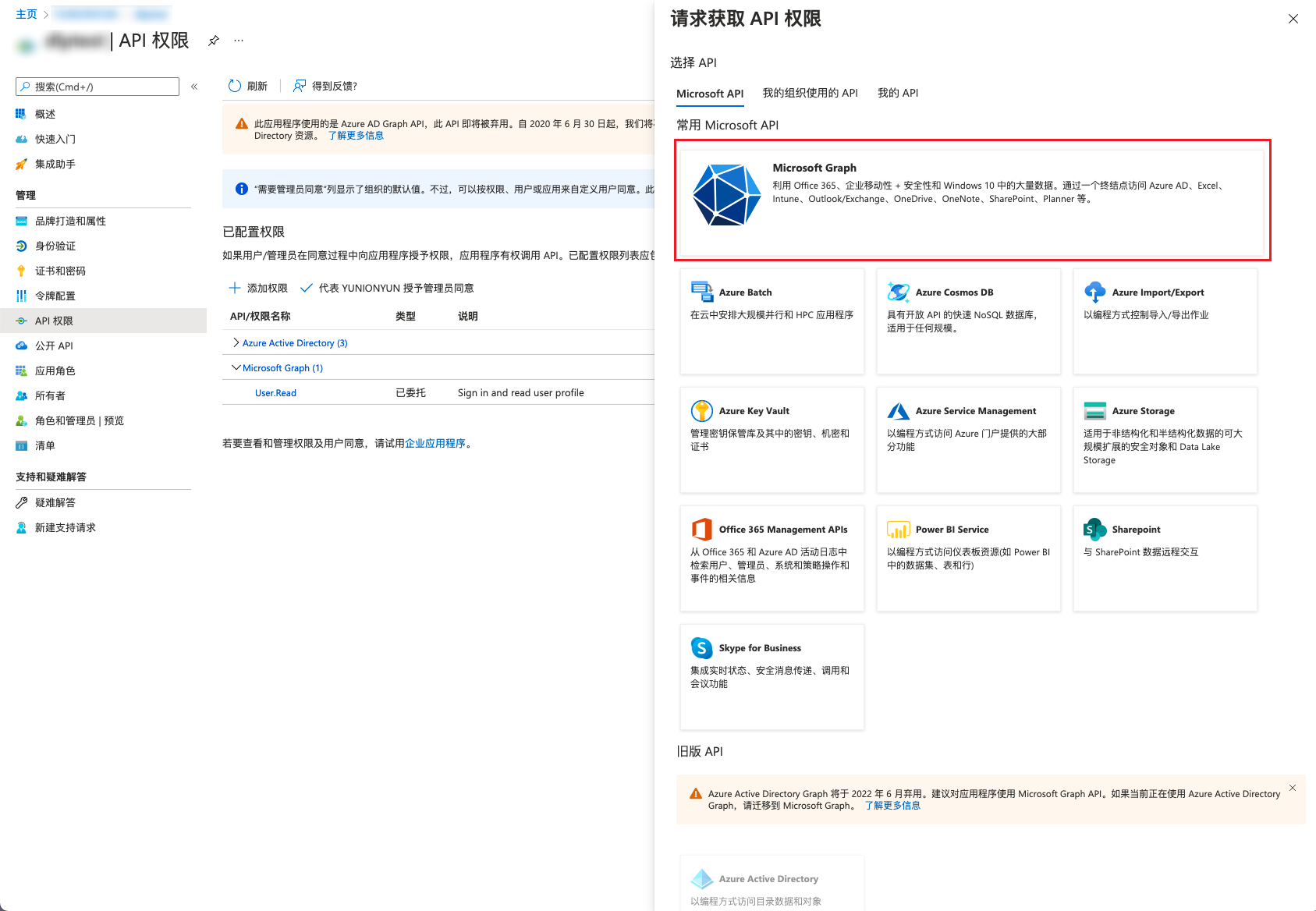Dismiss the Azure AD Graph deprecation warning
Screen dimensions: 1316x911
point(1293,788)
